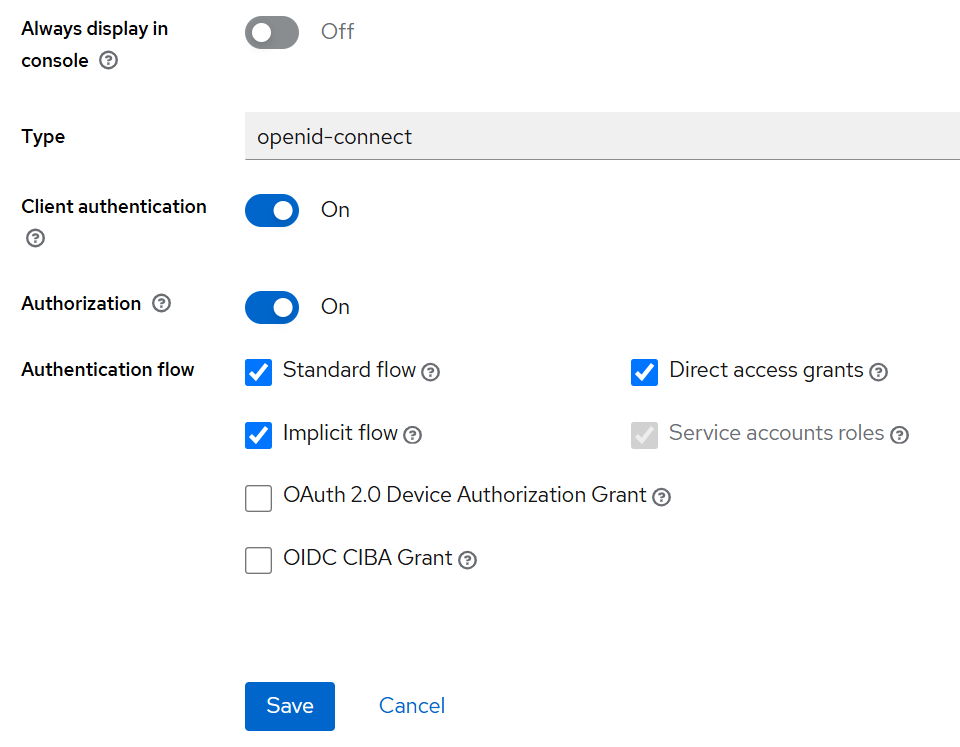Enable Always display in console toggle

(272, 32)
